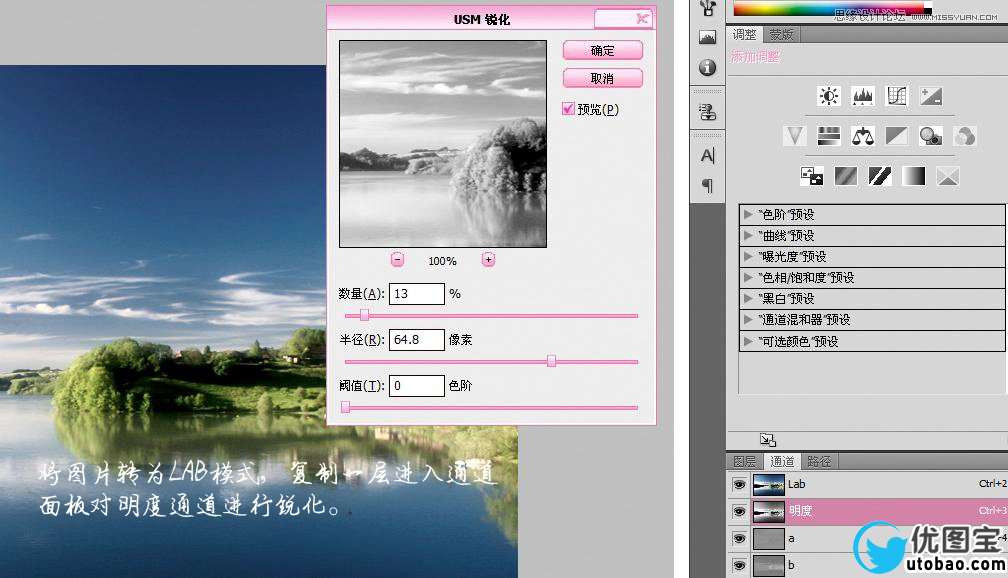Image resolution: width=1008 pixels, height=578 pixels.
Task: Open the Histogram panel icon
Action: tap(708, 37)
